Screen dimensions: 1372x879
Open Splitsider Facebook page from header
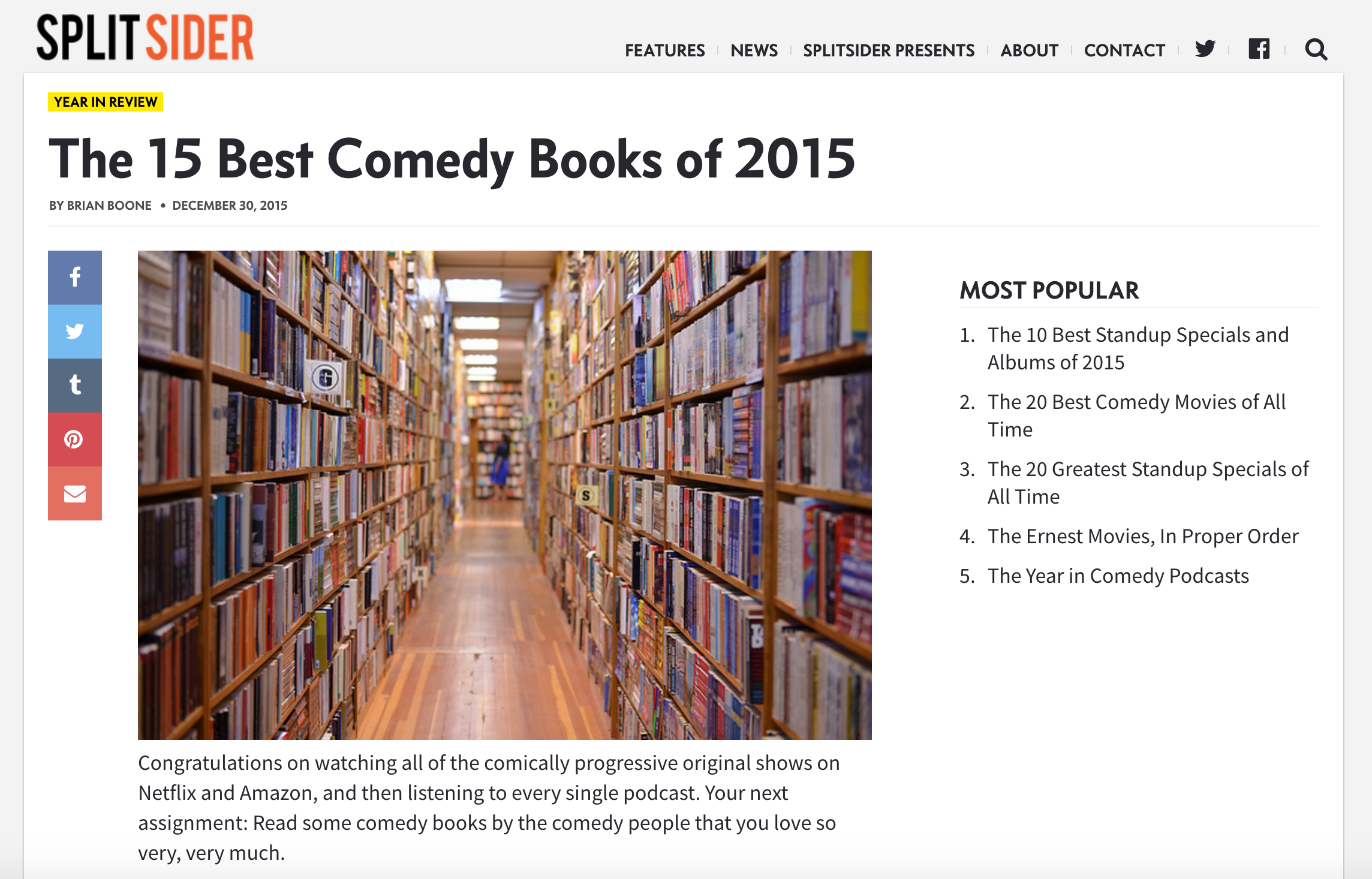1259,49
